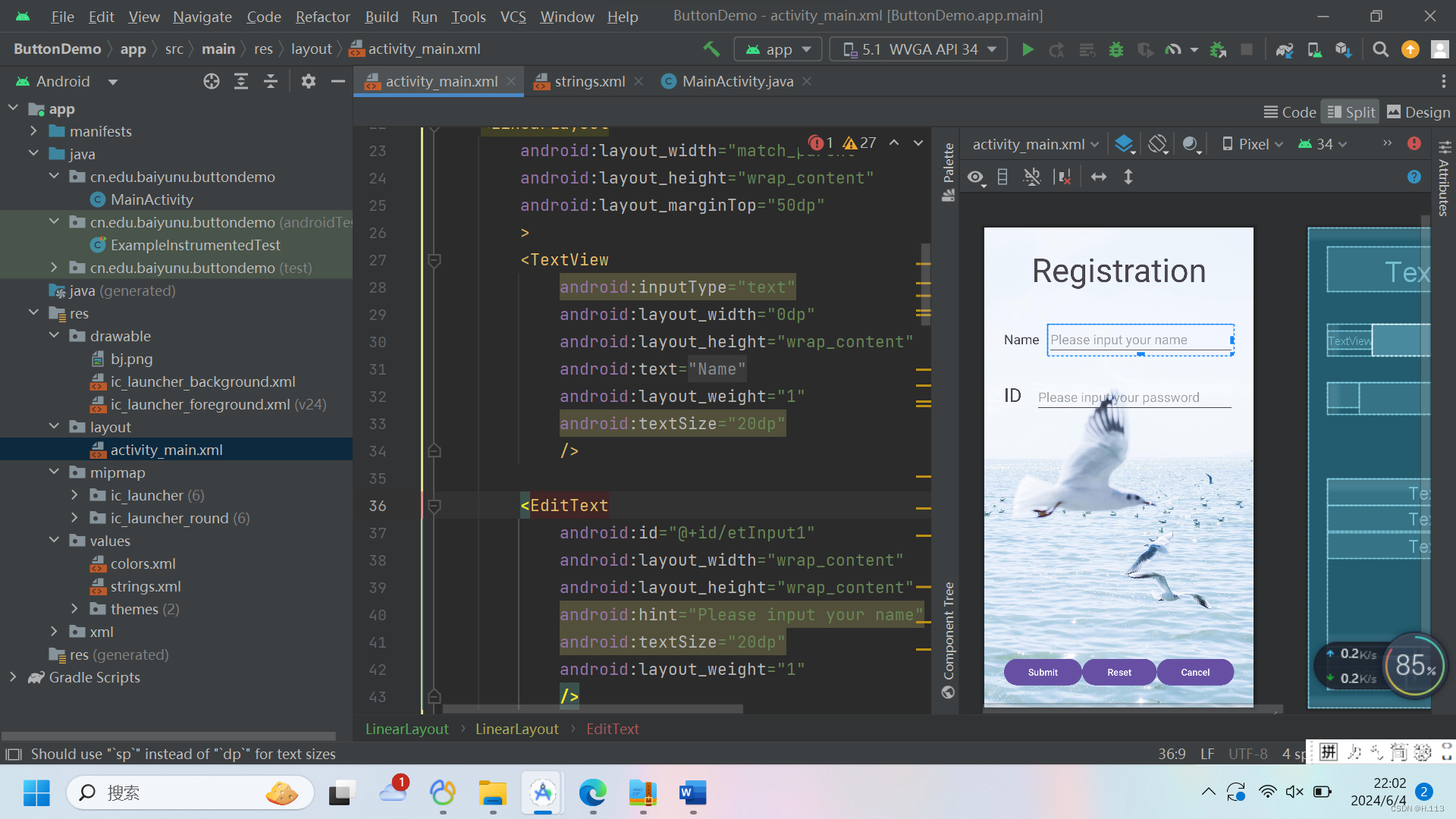The width and height of the screenshot is (1456, 819).
Task: Switch to MainActivity.java tab
Action: pyautogui.click(x=737, y=81)
